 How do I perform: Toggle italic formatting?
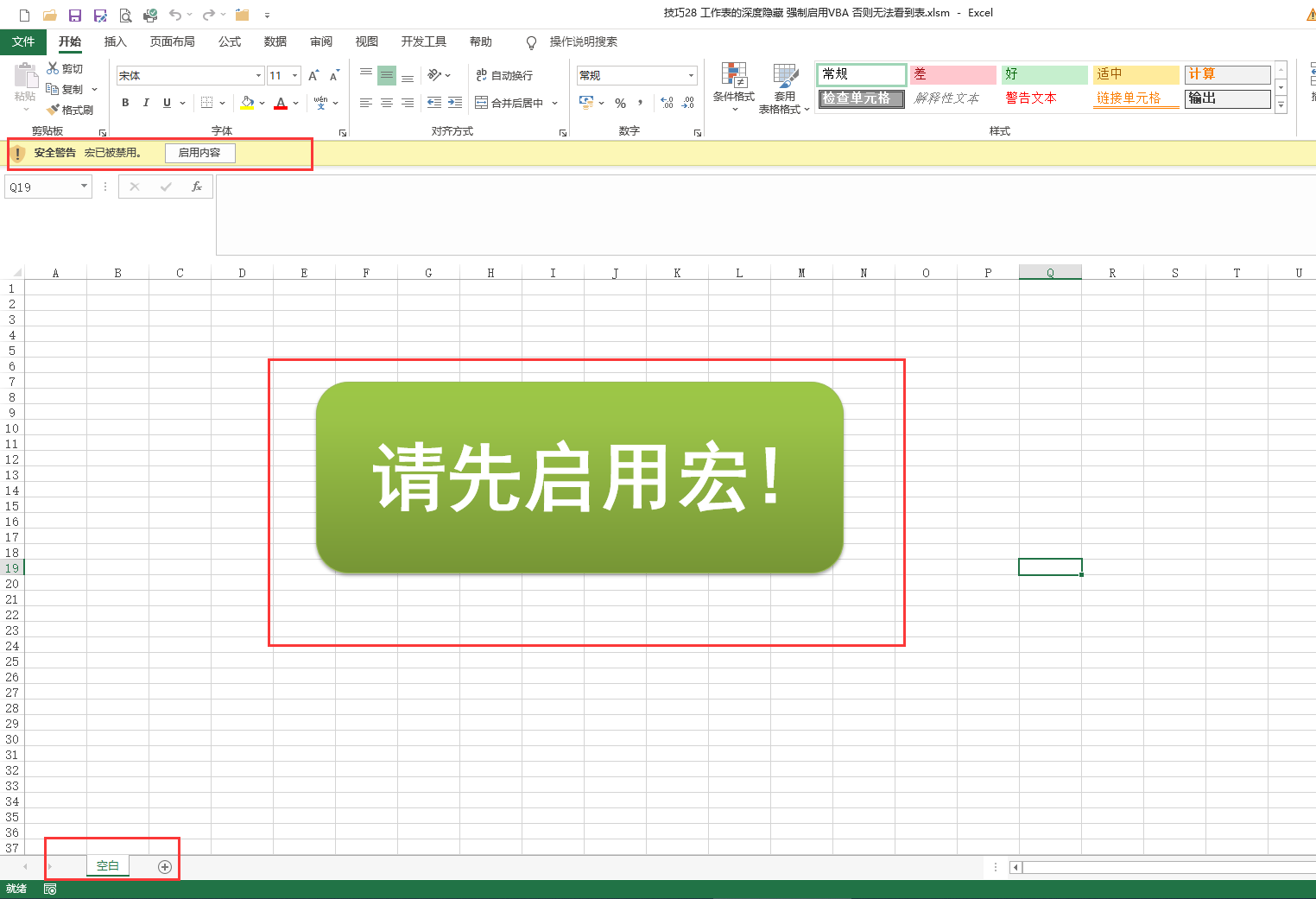click(x=146, y=103)
